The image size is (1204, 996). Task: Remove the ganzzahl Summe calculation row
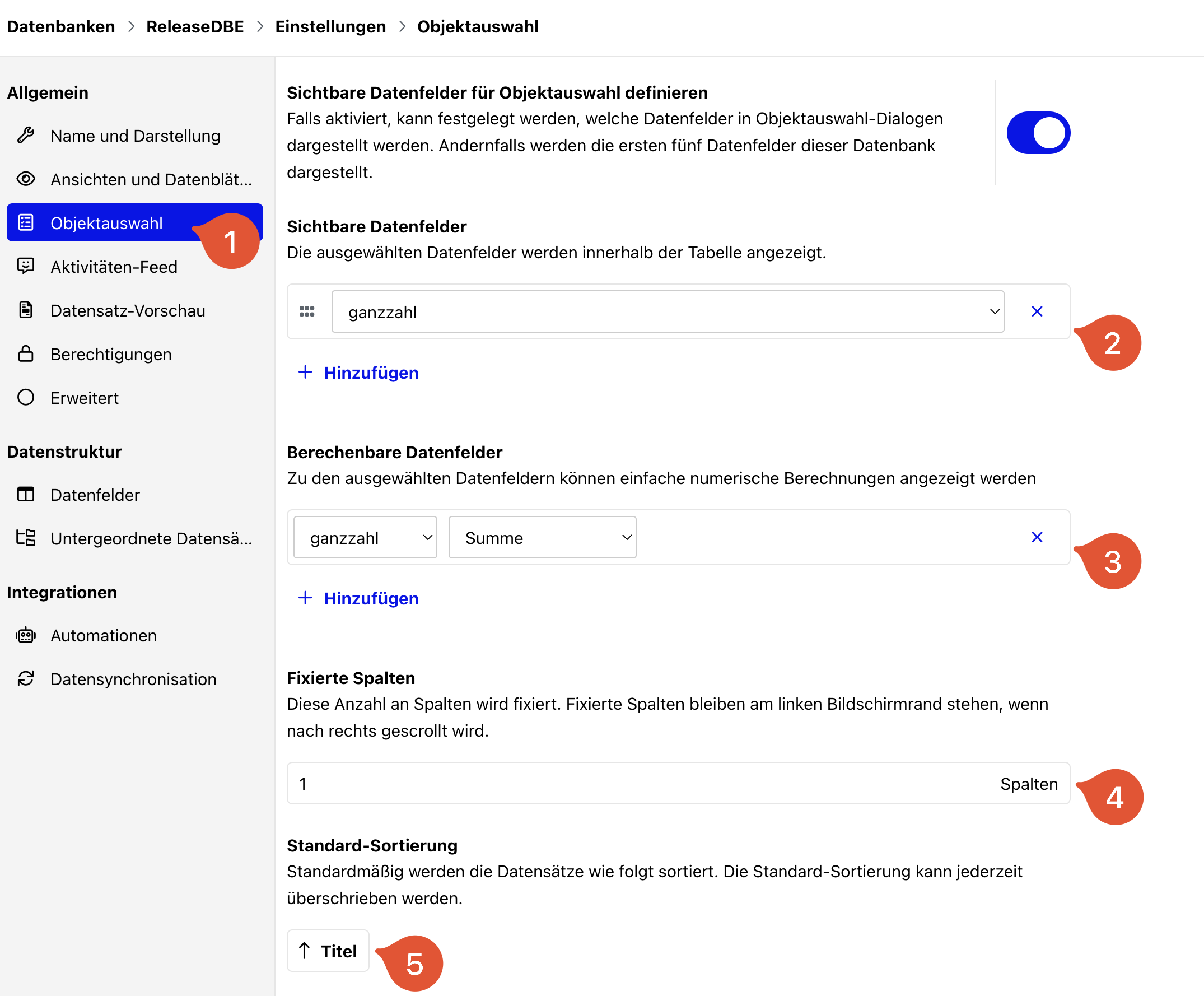click(x=1037, y=537)
